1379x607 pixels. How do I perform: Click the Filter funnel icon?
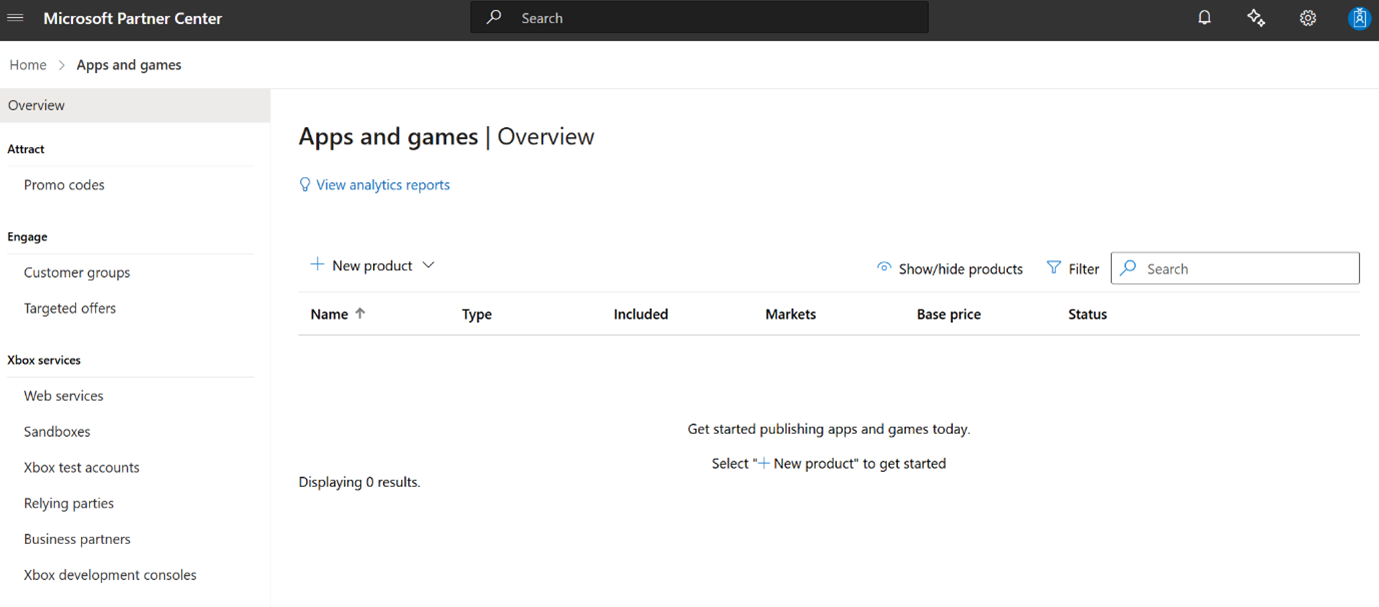(x=1054, y=267)
